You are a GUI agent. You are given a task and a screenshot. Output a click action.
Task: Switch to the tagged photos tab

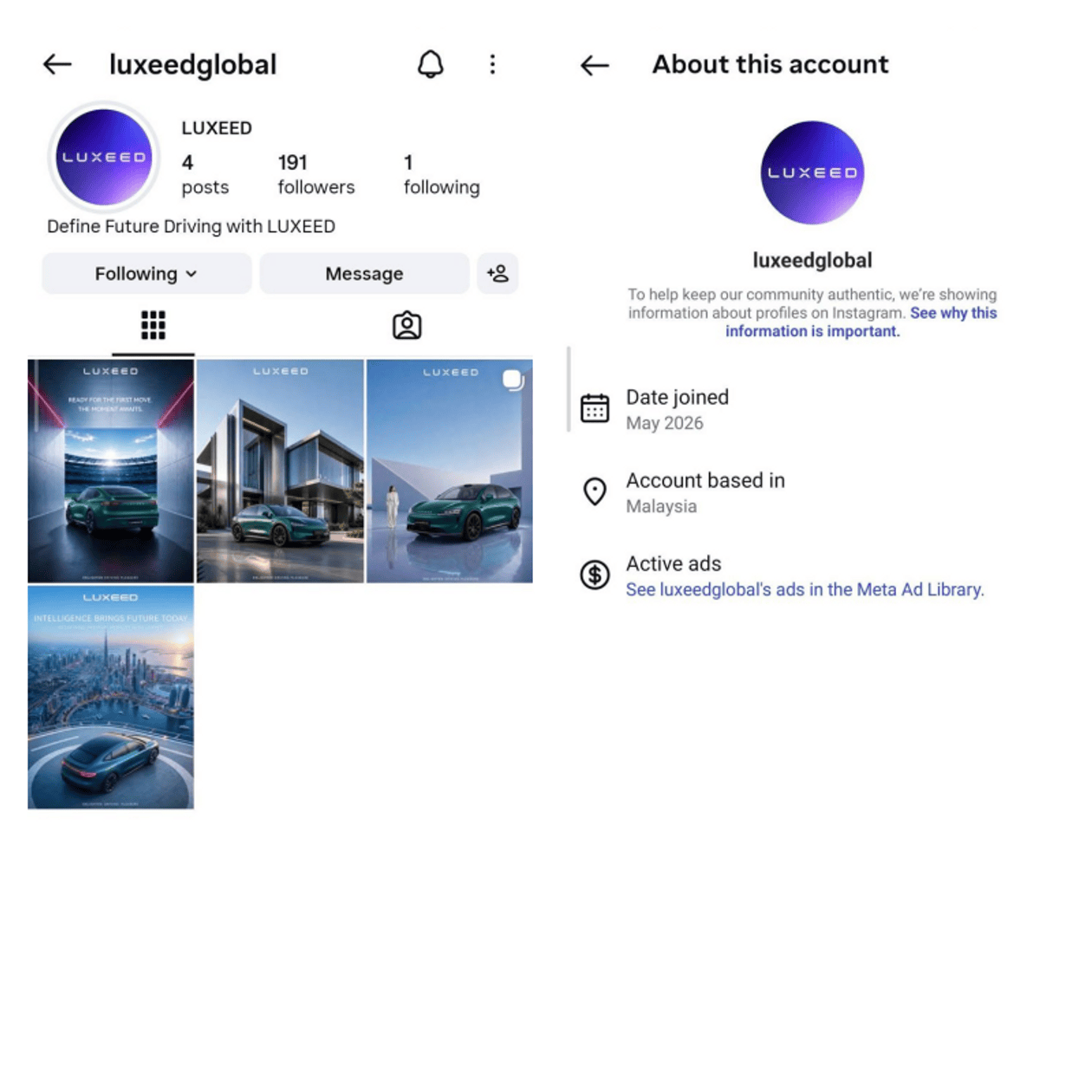pyautogui.click(x=406, y=326)
